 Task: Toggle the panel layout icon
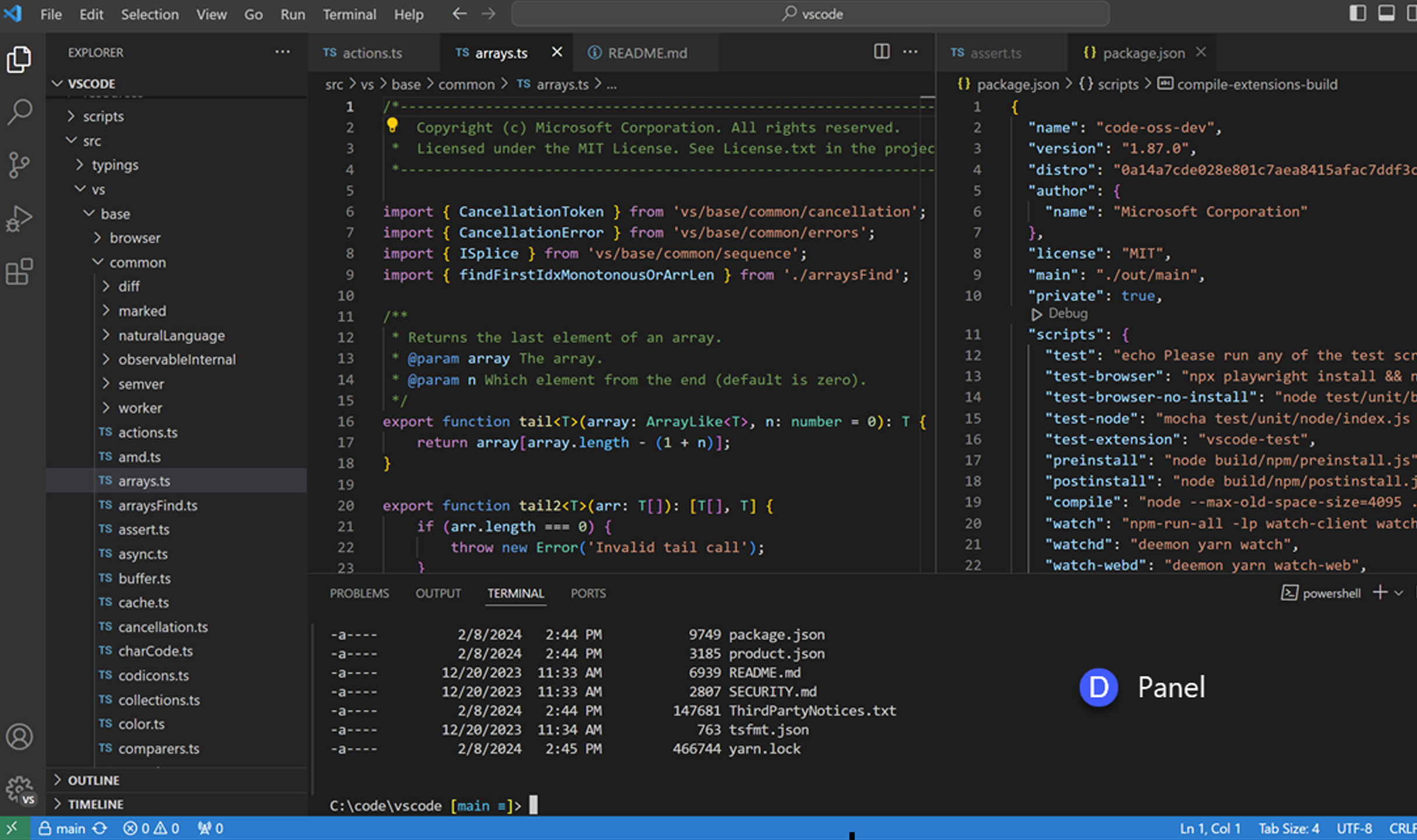point(1386,13)
